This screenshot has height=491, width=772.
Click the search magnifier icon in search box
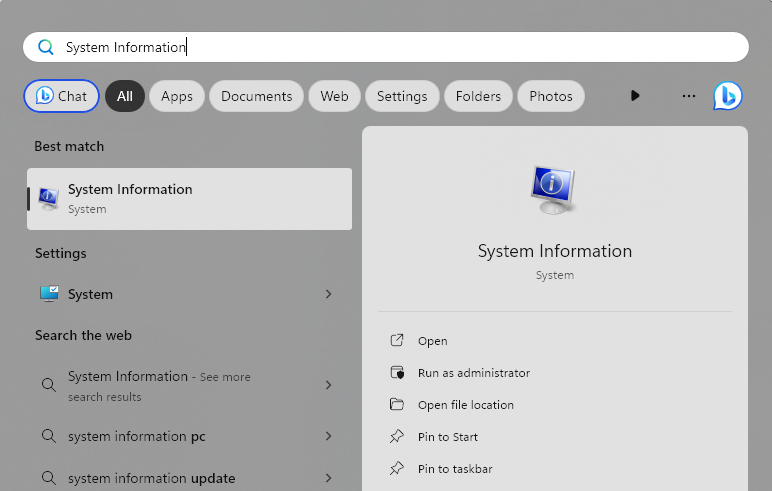45,47
